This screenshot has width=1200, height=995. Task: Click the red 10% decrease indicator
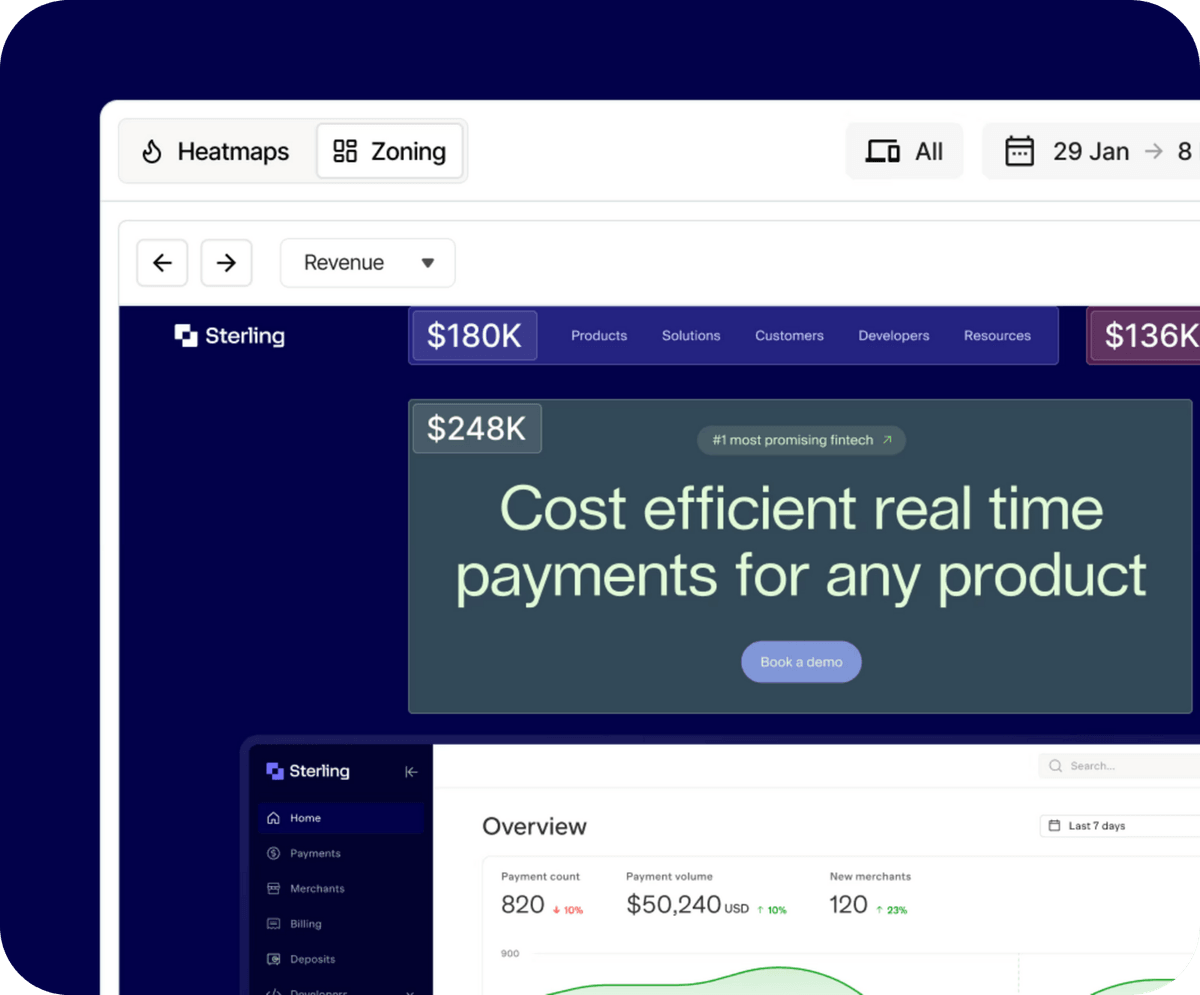coord(568,910)
